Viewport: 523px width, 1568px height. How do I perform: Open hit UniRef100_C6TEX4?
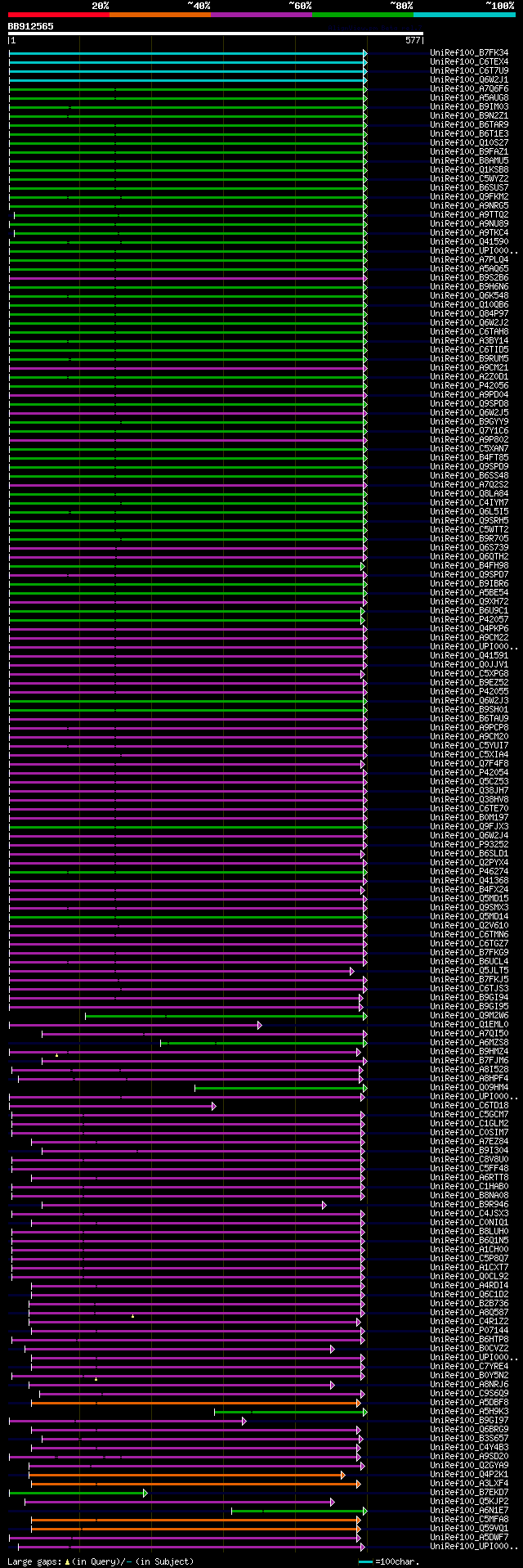coord(469,61)
